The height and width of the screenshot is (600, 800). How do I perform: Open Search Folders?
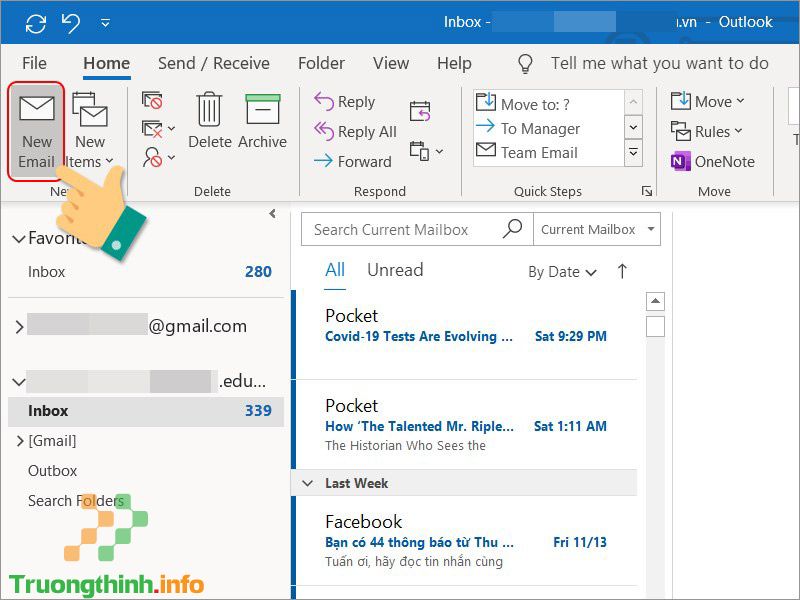tap(76, 501)
